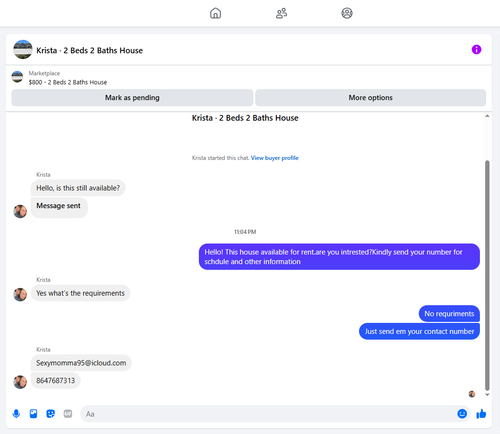500x434 pixels.
Task: Click the 'Marketplace' label above the listing
Action: (44, 73)
